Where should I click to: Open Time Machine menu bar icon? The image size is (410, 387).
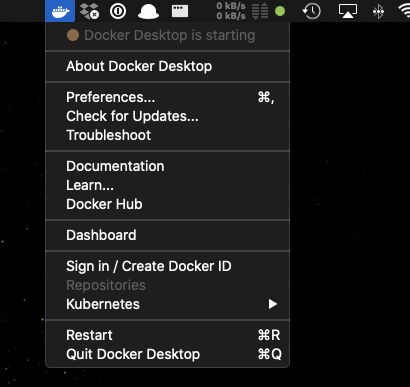pos(312,11)
